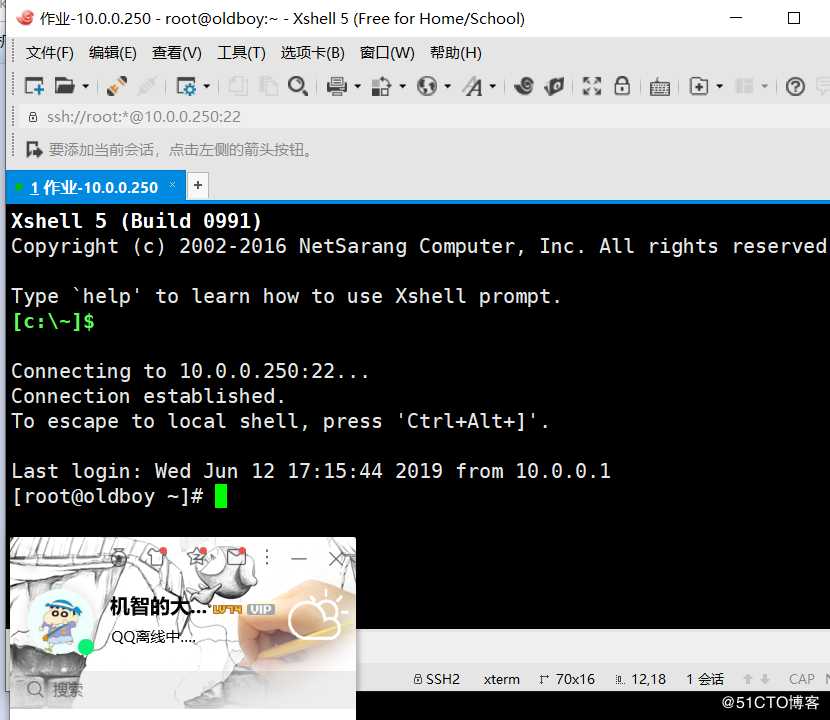830x720 pixels.
Task: Click the color scheme toolbar icon
Action: pyautogui.click(x=381, y=86)
